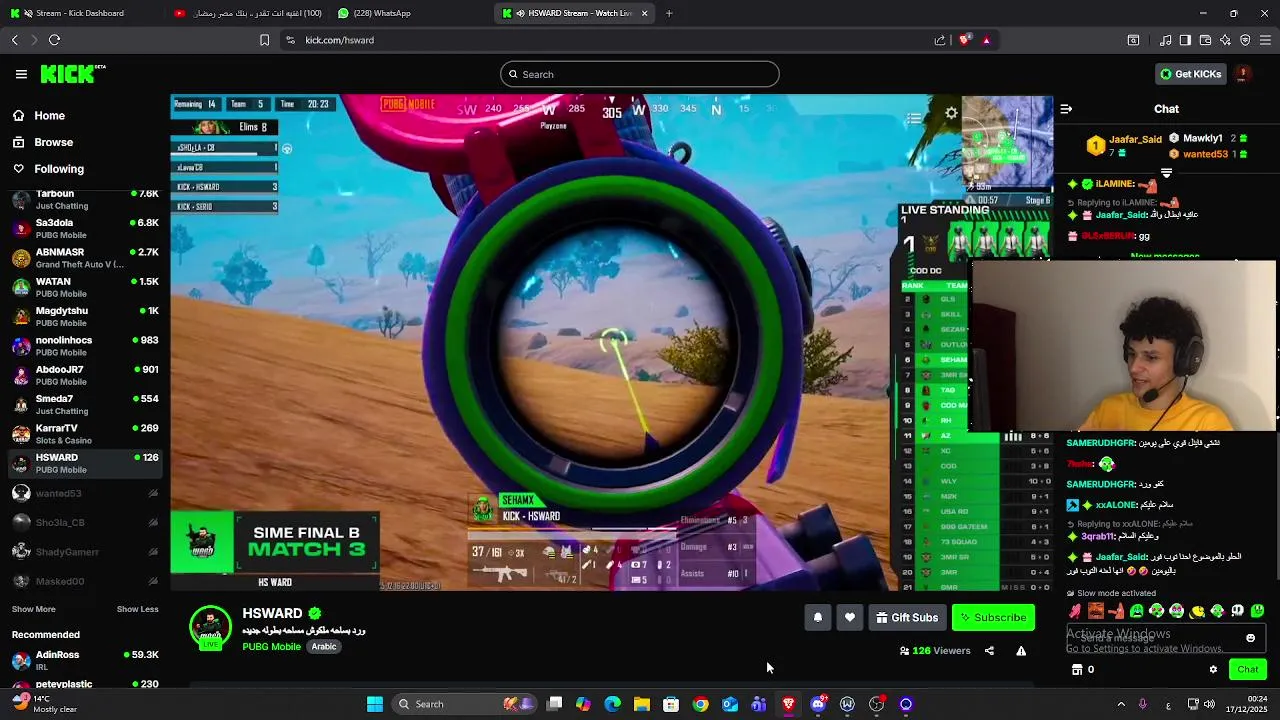Open AdinRoss recommended channel
This screenshot has height=720, width=1280.
pos(85,660)
